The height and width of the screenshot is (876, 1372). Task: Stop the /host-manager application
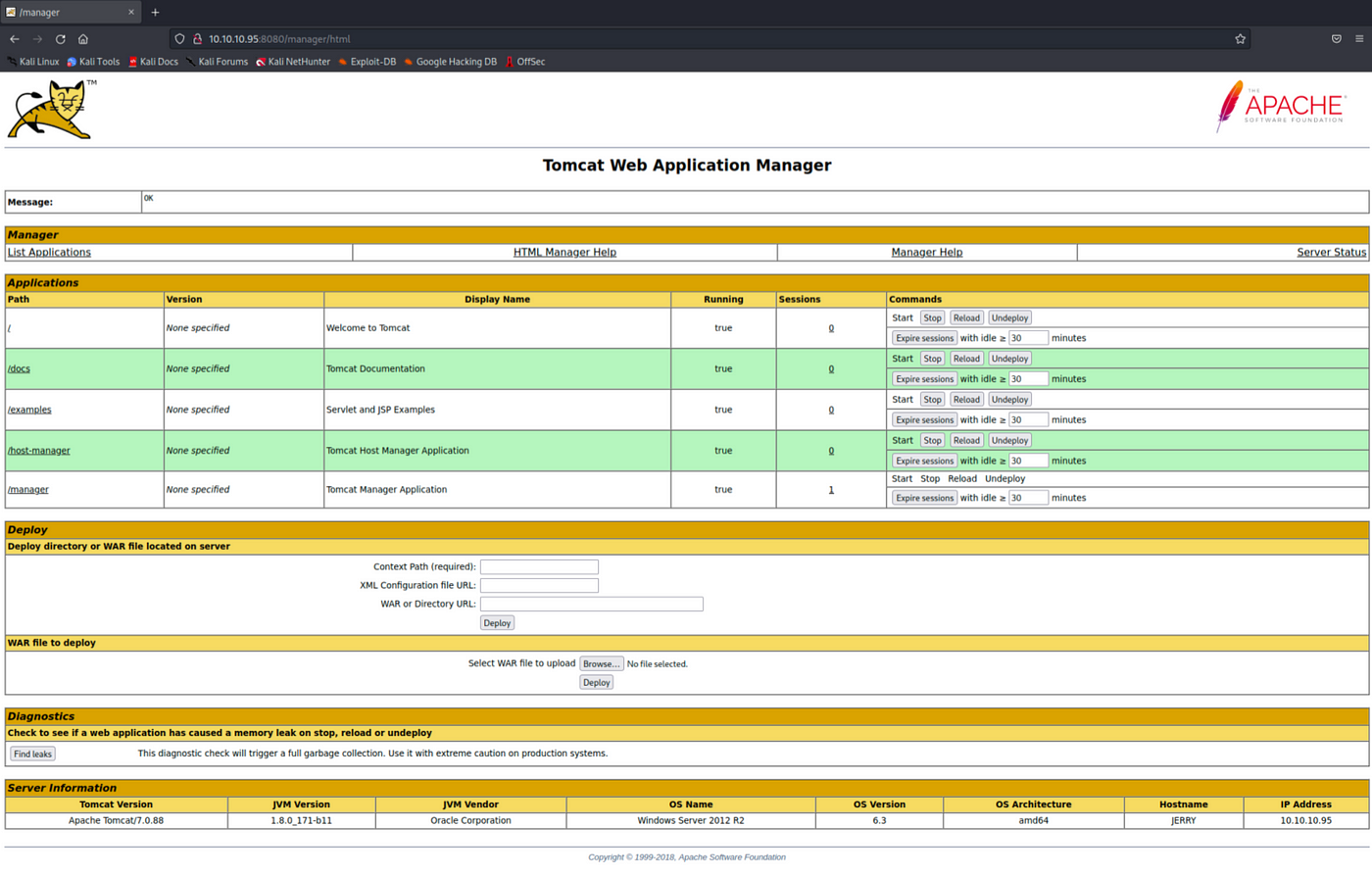point(932,440)
